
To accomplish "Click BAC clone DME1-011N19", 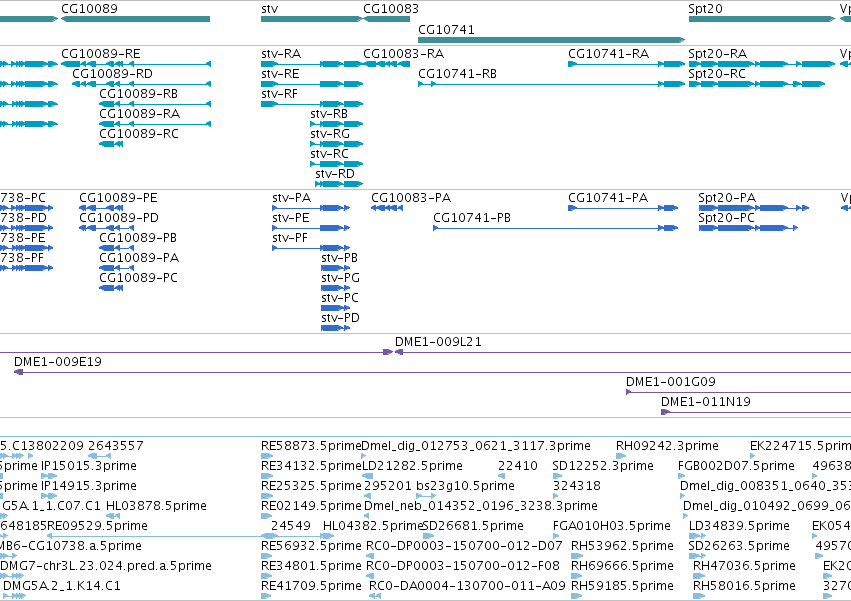I will click(756, 413).
